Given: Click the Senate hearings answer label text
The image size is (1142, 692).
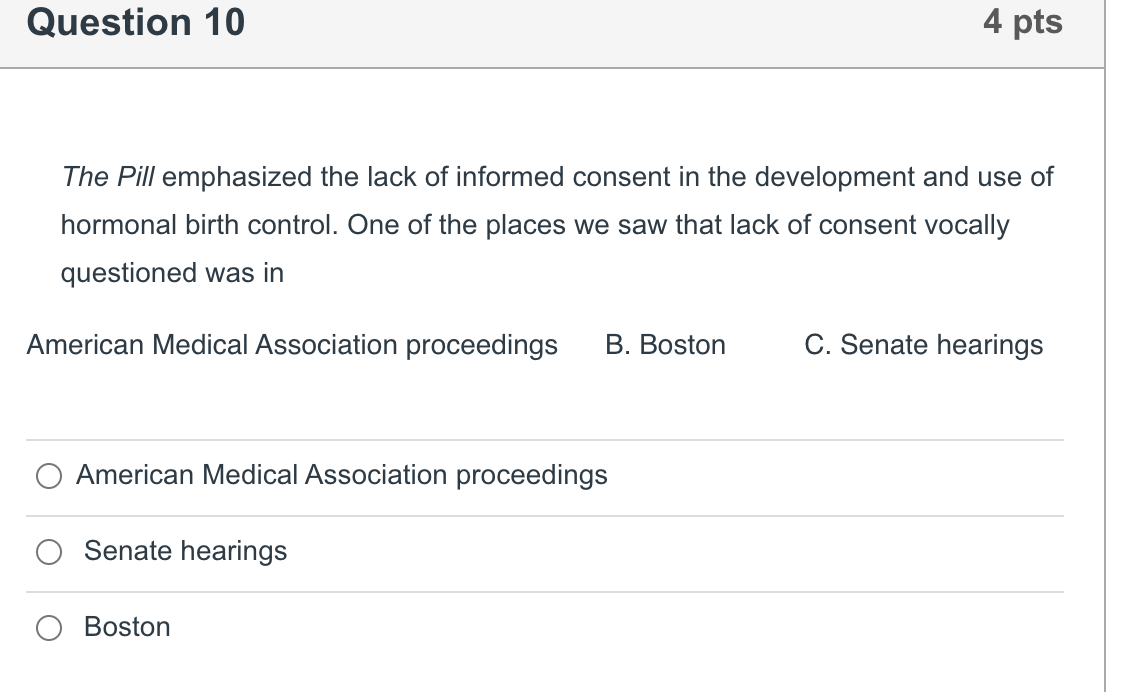Looking at the screenshot, I should coord(185,551).
